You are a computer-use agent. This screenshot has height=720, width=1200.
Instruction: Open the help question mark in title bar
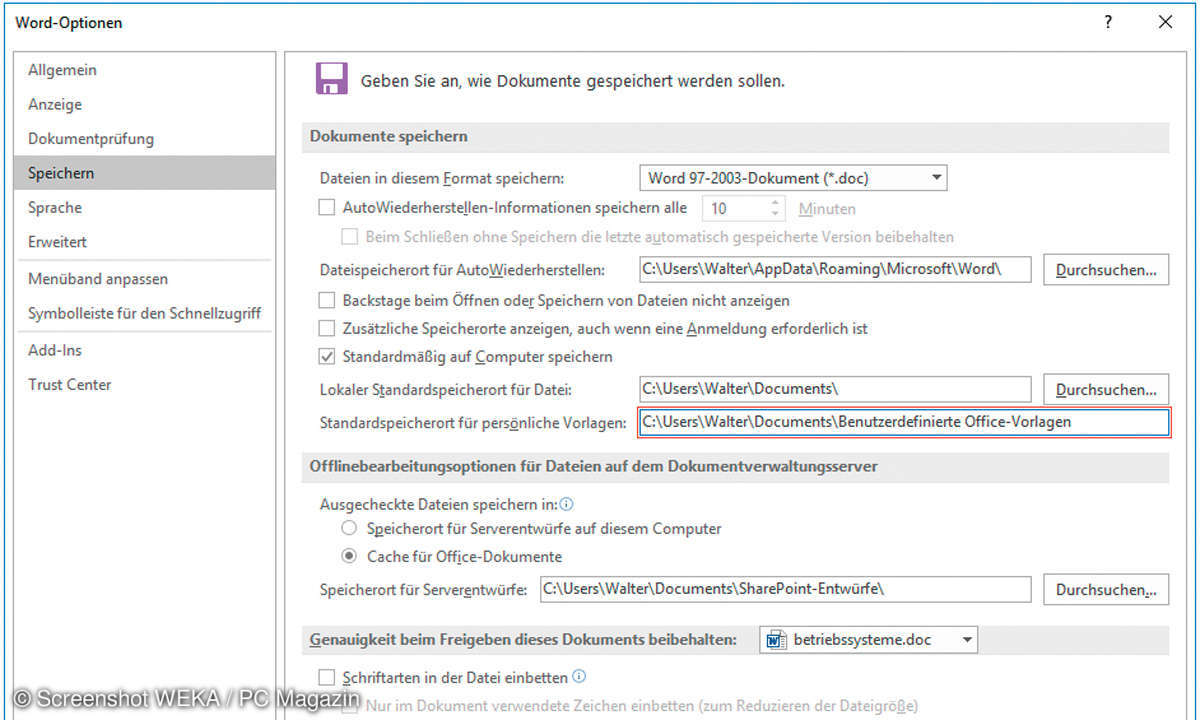tap(1108, 22)
